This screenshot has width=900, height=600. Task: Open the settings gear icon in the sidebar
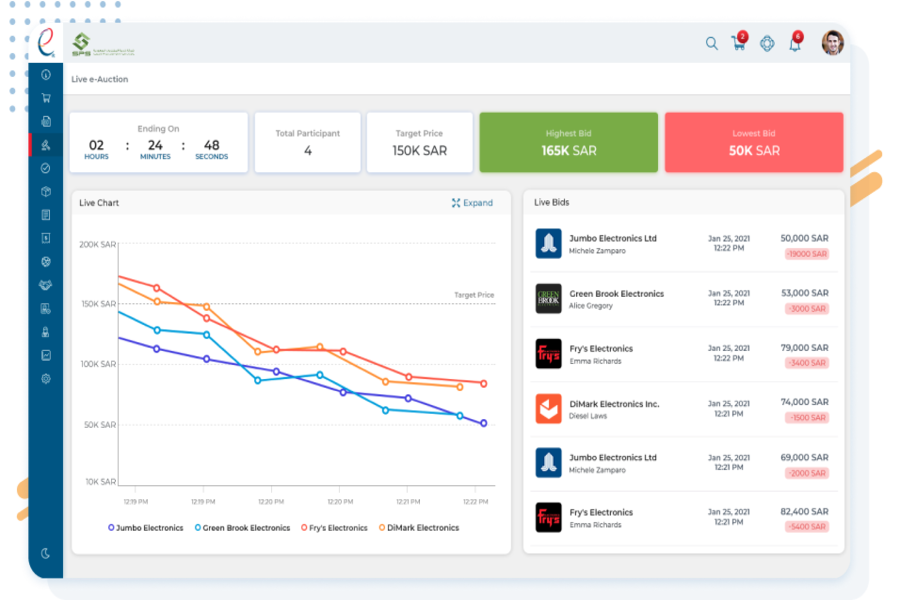click(44, 378)
